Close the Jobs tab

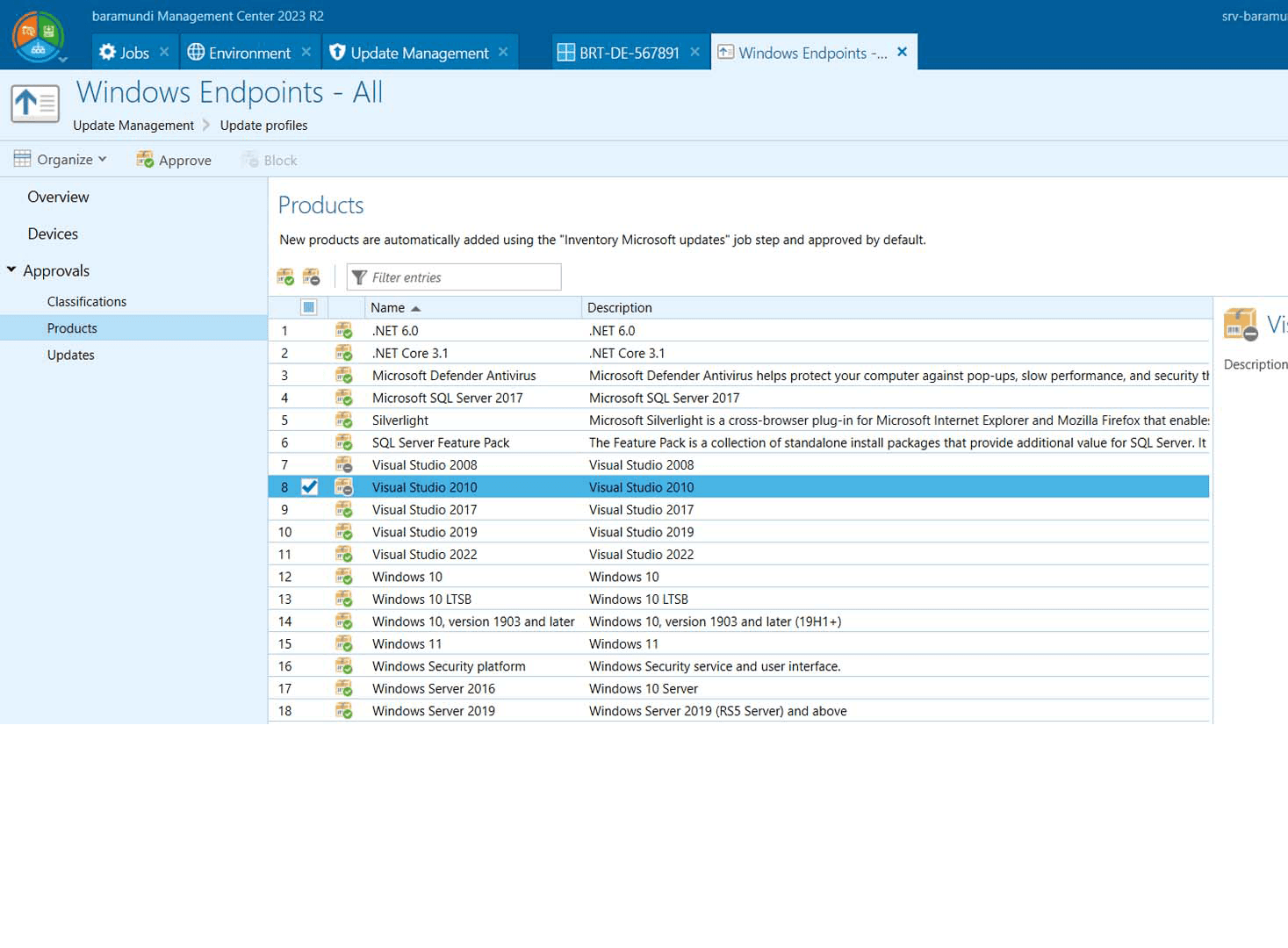(164, 52)
